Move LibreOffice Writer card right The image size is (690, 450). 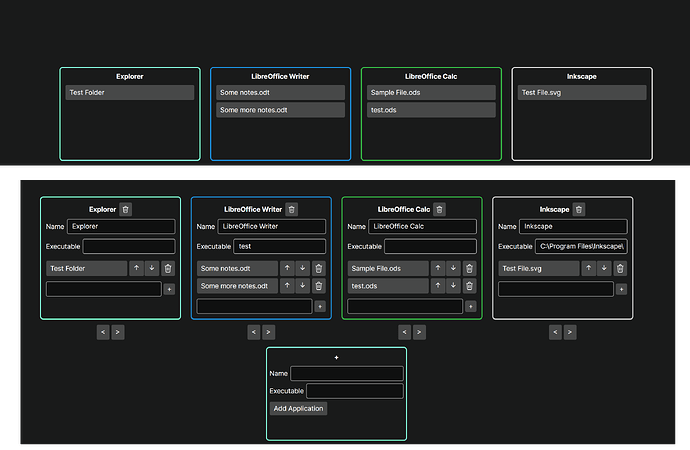tap(268, 332)
